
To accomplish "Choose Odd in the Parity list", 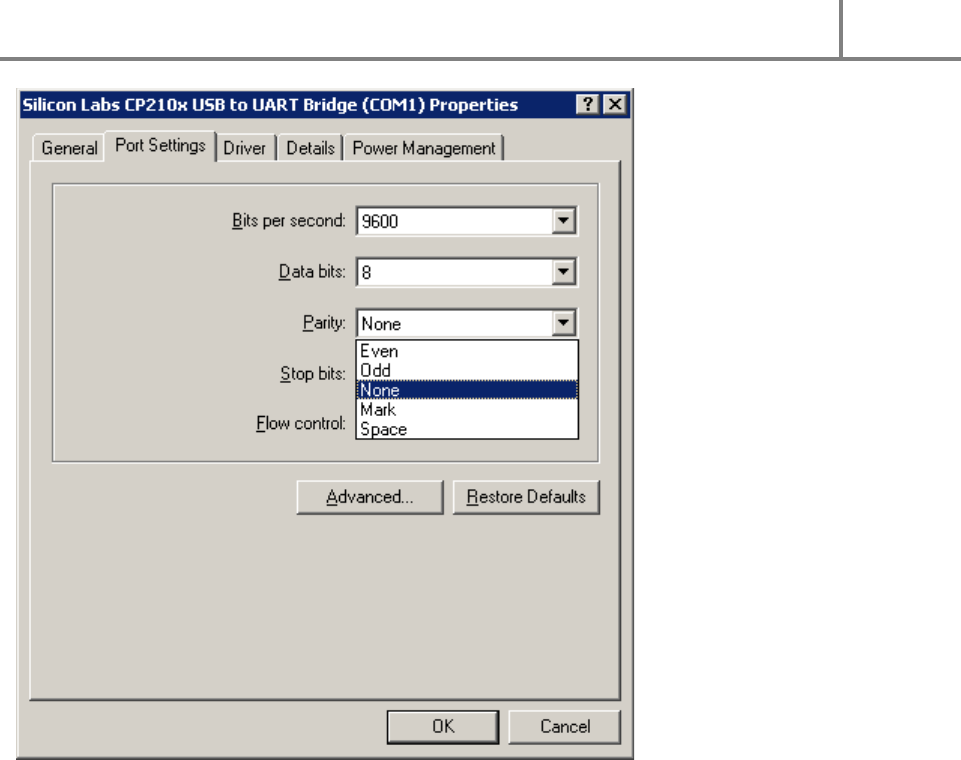I will click(x=467, y=371).
